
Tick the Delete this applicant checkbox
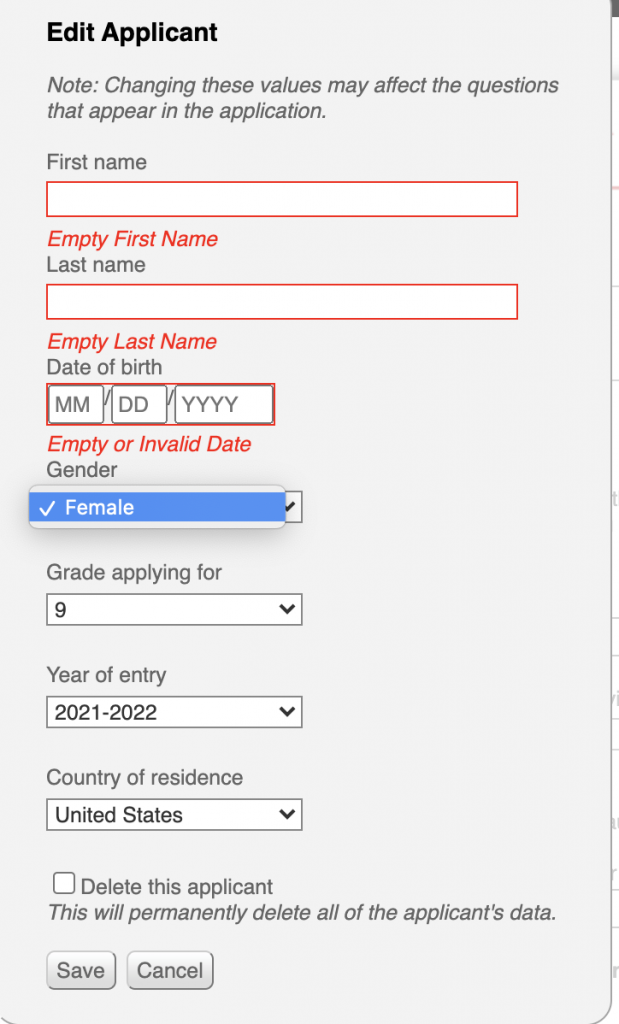click(x=64, y=884)
